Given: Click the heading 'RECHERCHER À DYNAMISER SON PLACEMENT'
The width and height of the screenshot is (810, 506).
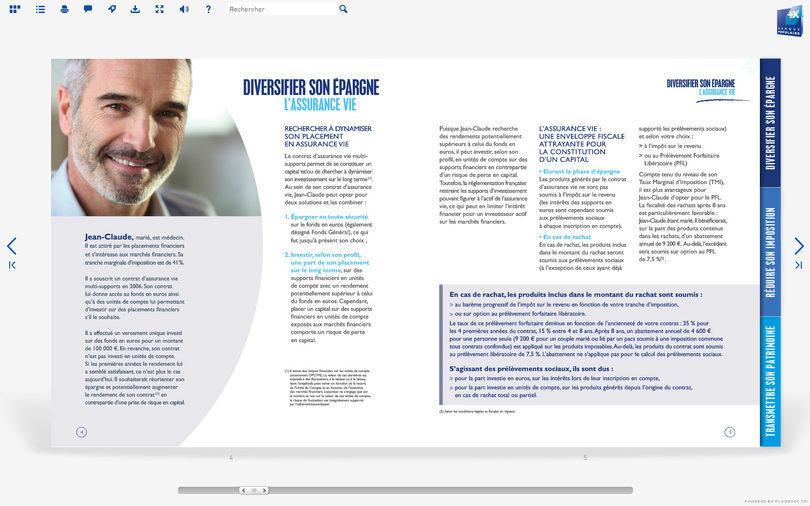Looking at the screenshot, I should 328,132.
